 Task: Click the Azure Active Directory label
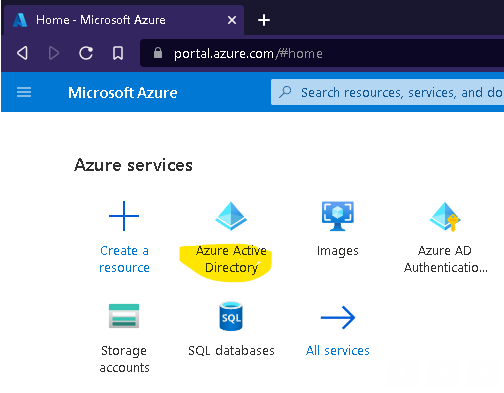231,259
